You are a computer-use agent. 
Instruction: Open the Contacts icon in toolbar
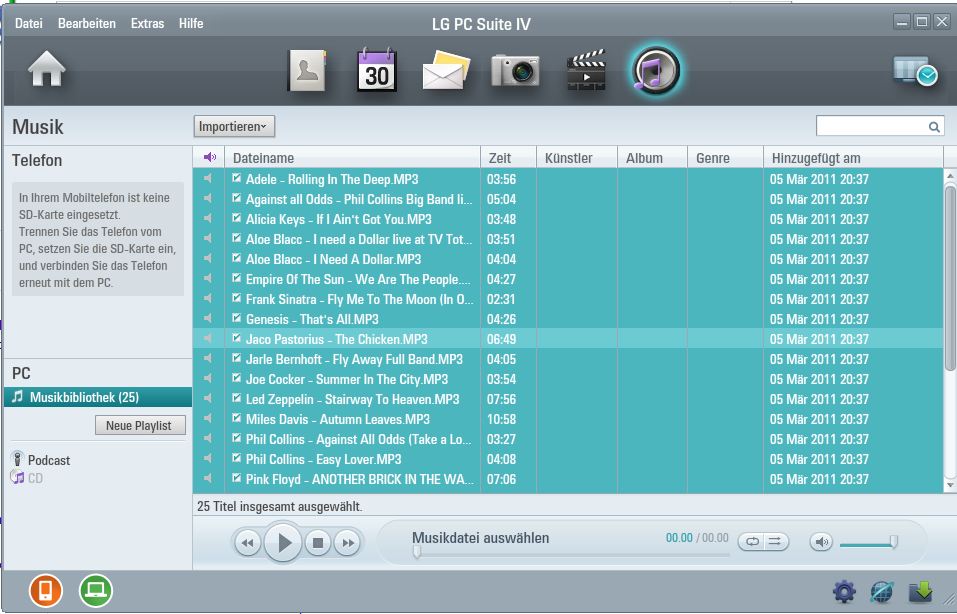(x=307, y=71)
